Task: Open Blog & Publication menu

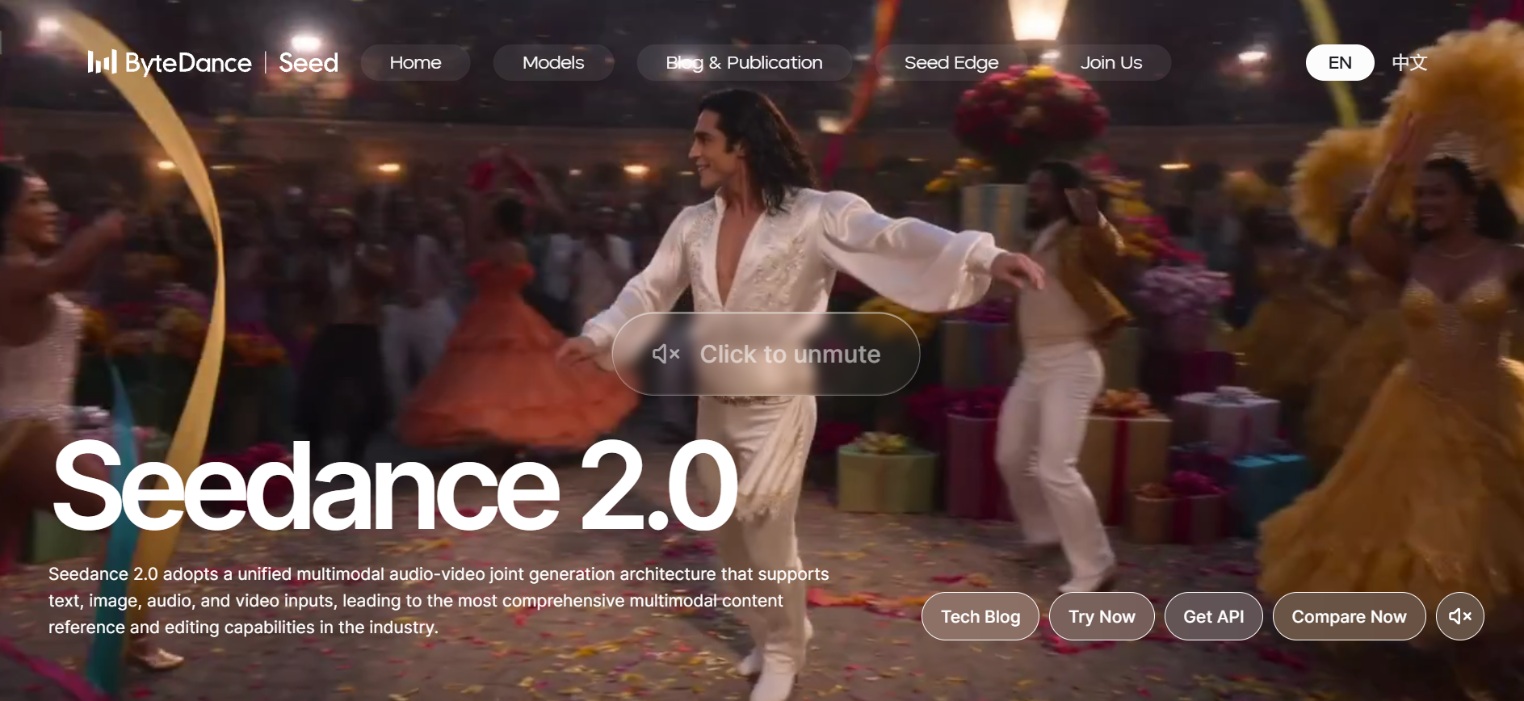Action: [x=744, y=63]
